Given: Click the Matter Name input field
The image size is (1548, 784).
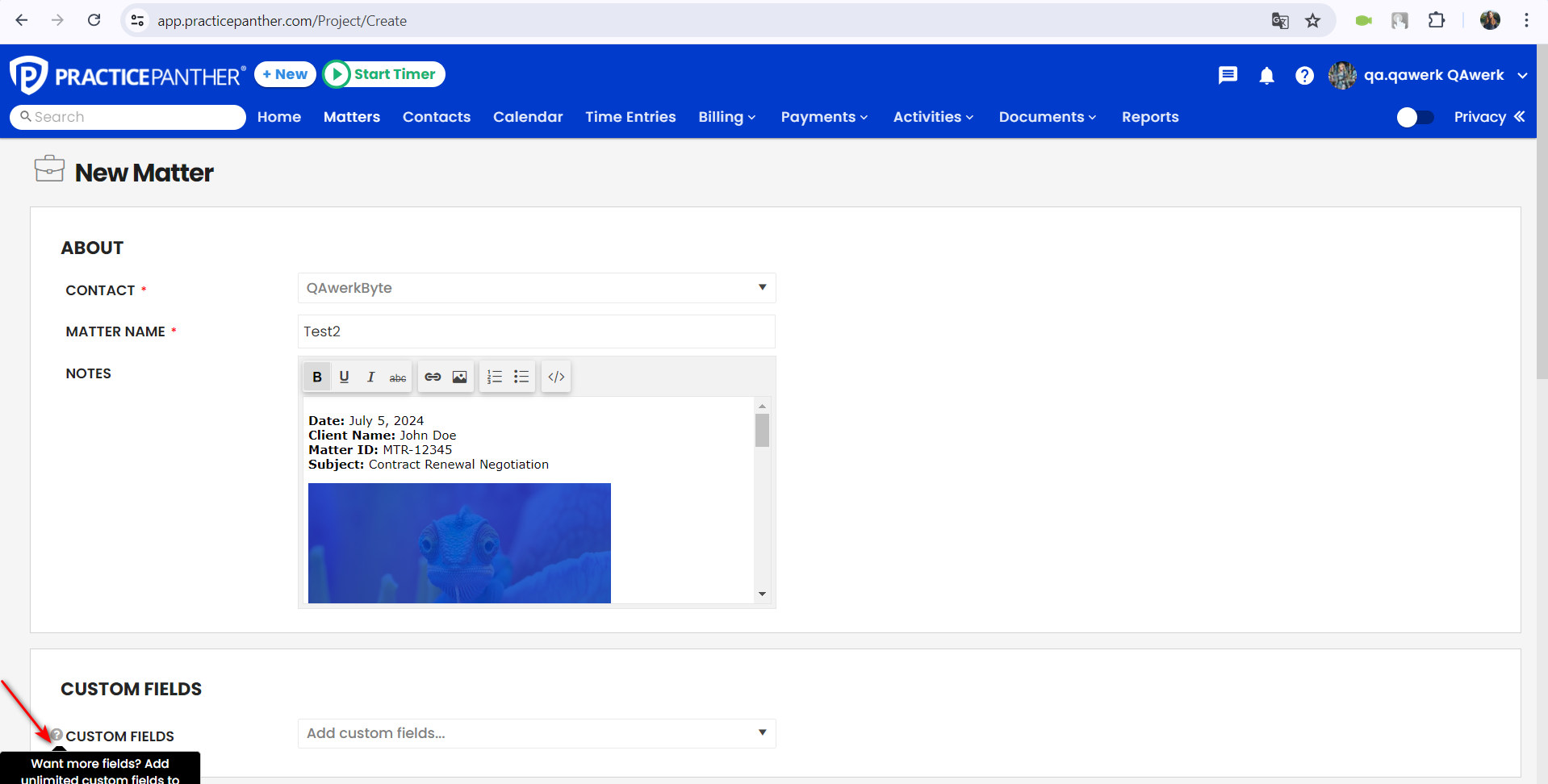Looking at the screenshot, I should pos(537,332).
